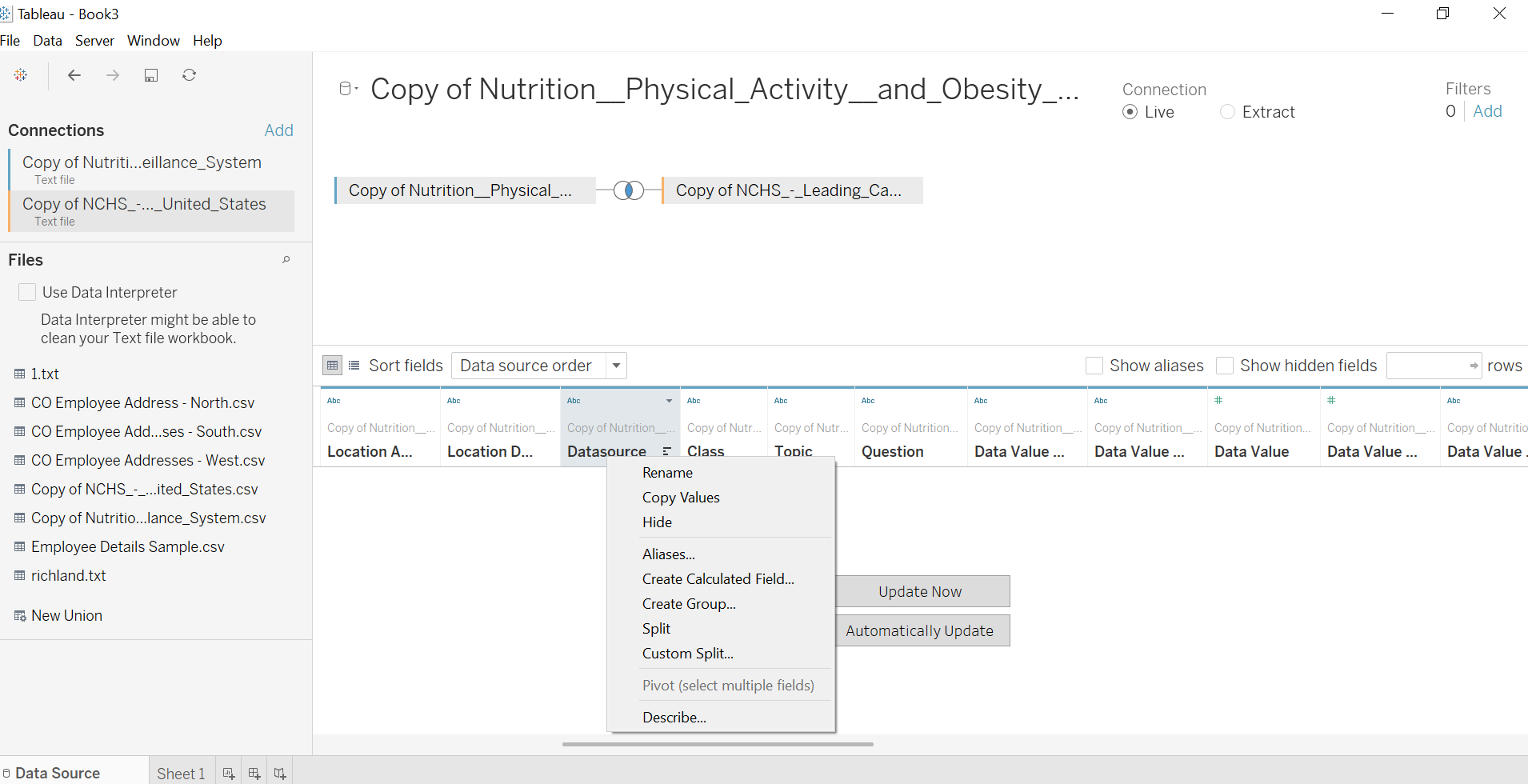Click the Datasource column dropdown arrow
Screen dimensions: 1528x784
coord(669,401)
